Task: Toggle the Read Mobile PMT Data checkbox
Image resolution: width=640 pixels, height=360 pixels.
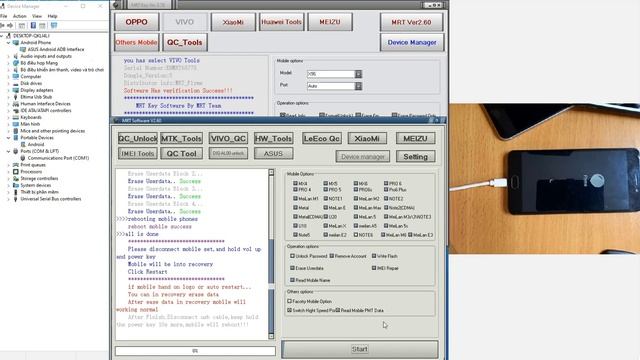Action: (x=338, y=310)
